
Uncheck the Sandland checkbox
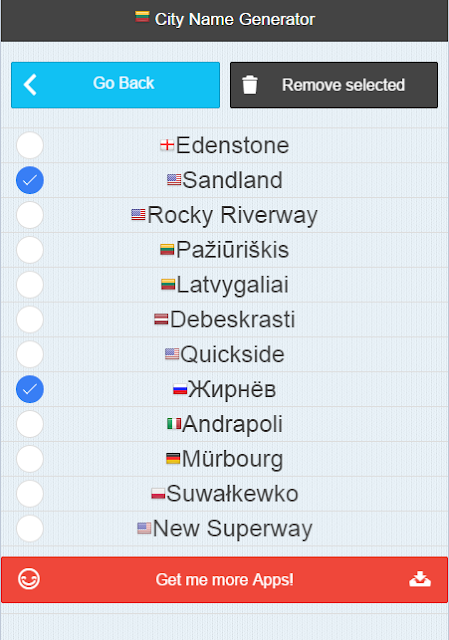tap(30, 180)
